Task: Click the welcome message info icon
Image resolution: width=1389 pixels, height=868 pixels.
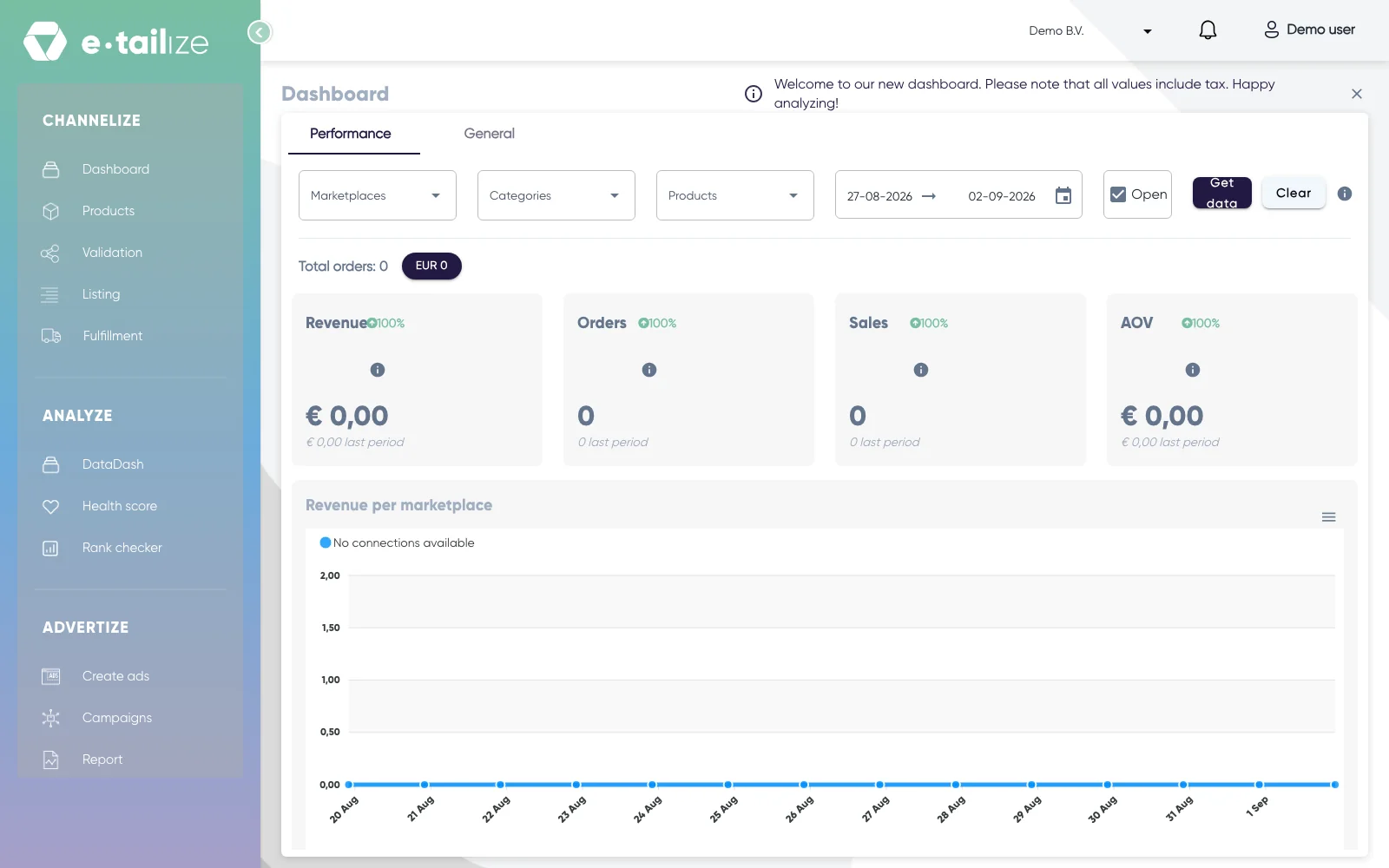Action: [x=754, y=94]
